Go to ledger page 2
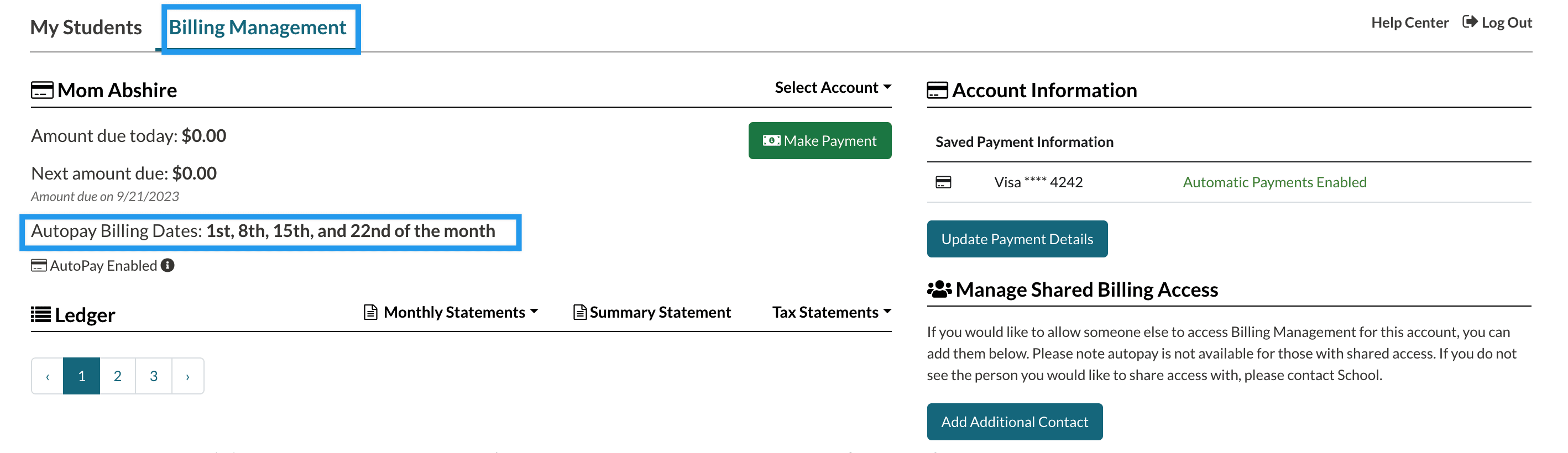 click(x=117, y=376)
